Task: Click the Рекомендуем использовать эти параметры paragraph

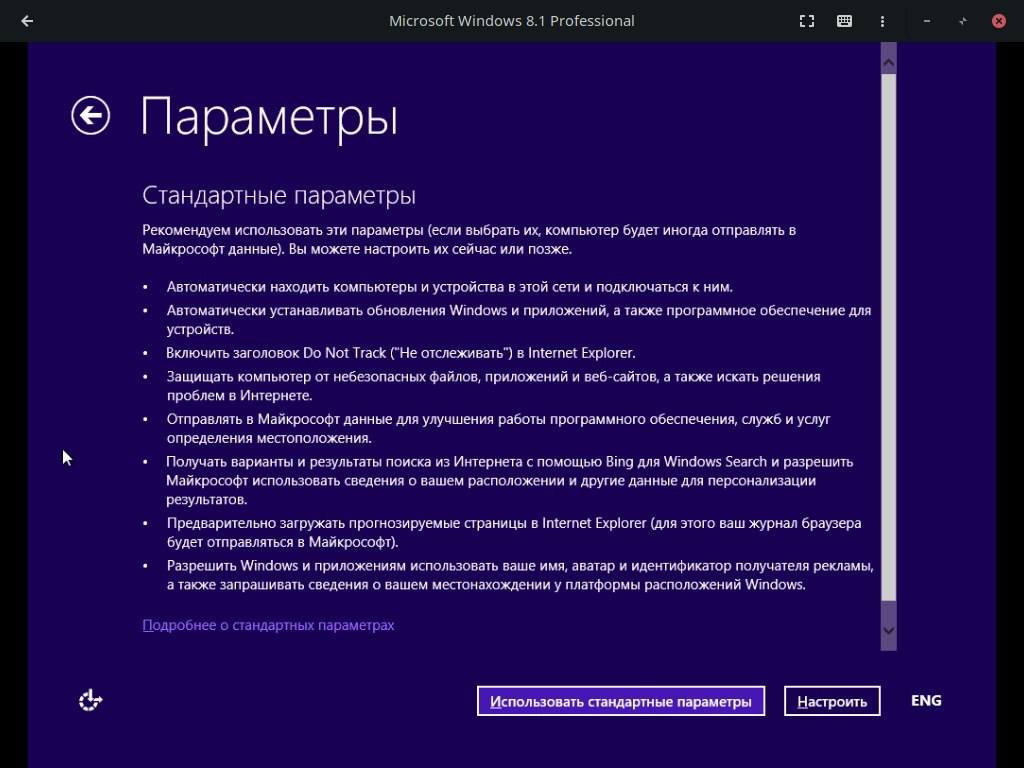Action: (469, 239)
